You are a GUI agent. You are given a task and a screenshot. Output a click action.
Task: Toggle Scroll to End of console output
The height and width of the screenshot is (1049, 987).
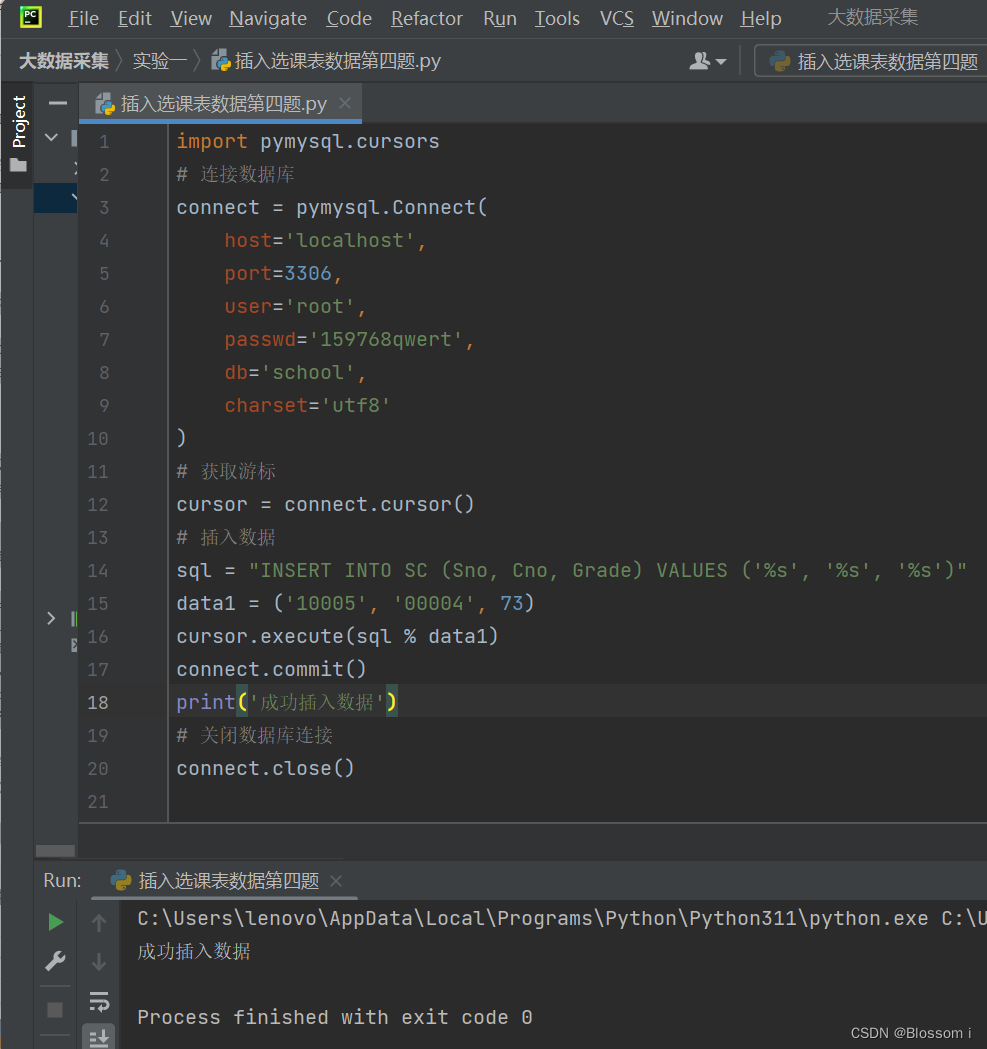click(x=99, y=1038)
